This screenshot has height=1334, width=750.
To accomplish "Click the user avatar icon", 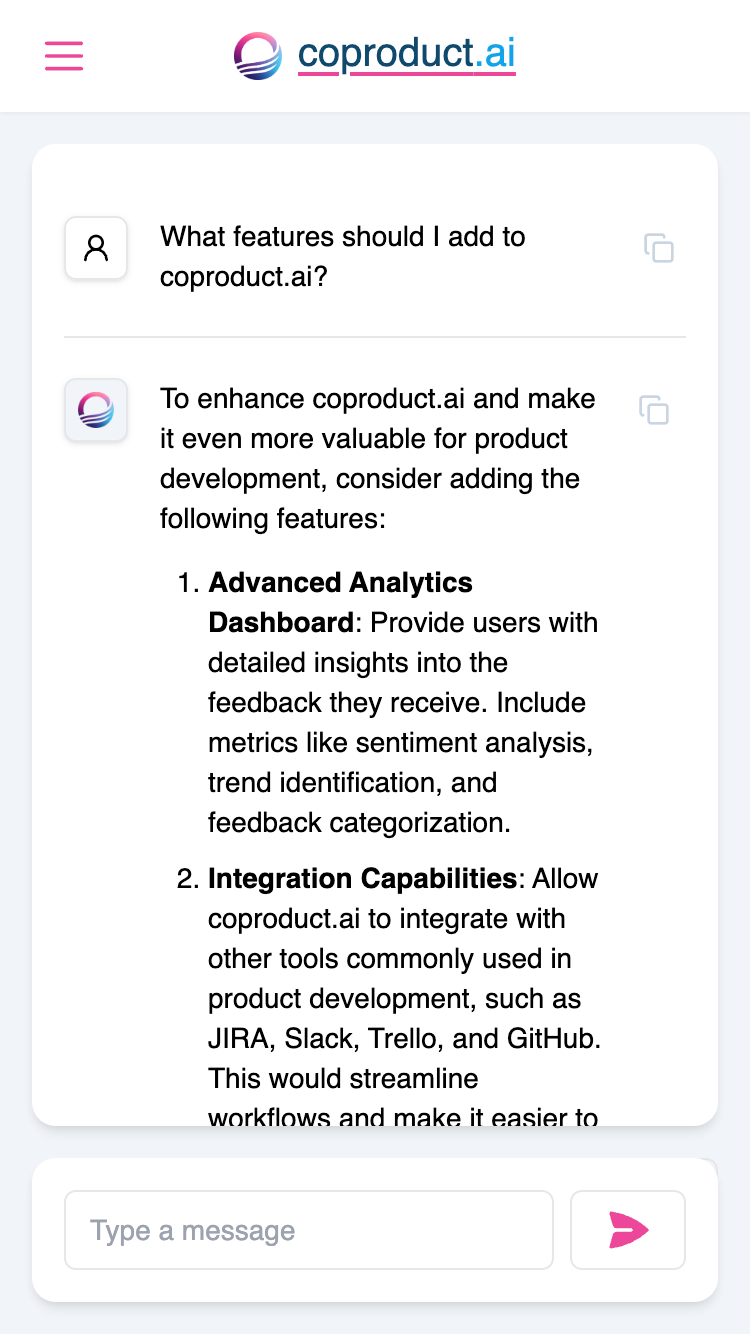I will [x=96, y=248].
